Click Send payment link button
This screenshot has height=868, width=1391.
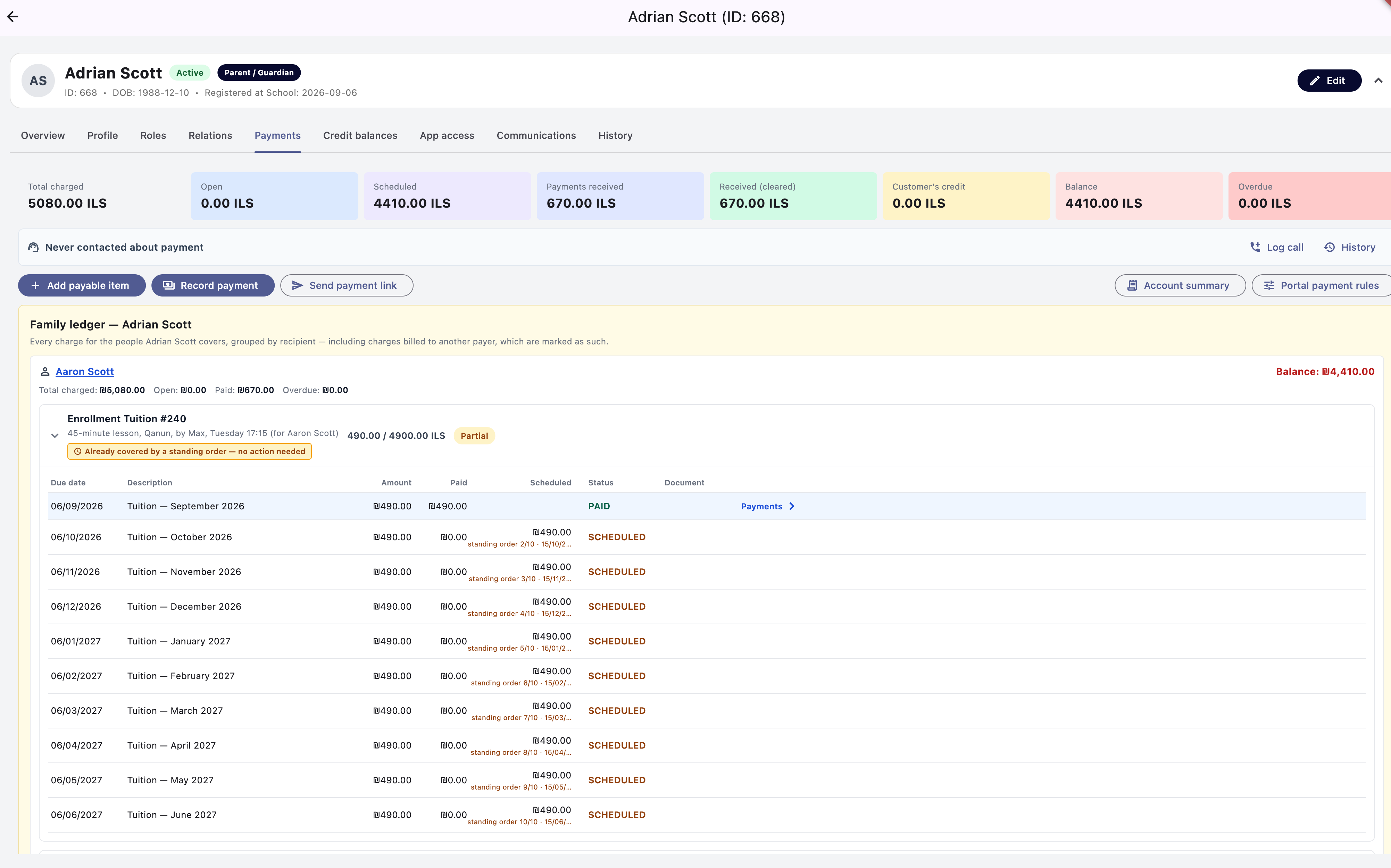(x=347, y=286)
